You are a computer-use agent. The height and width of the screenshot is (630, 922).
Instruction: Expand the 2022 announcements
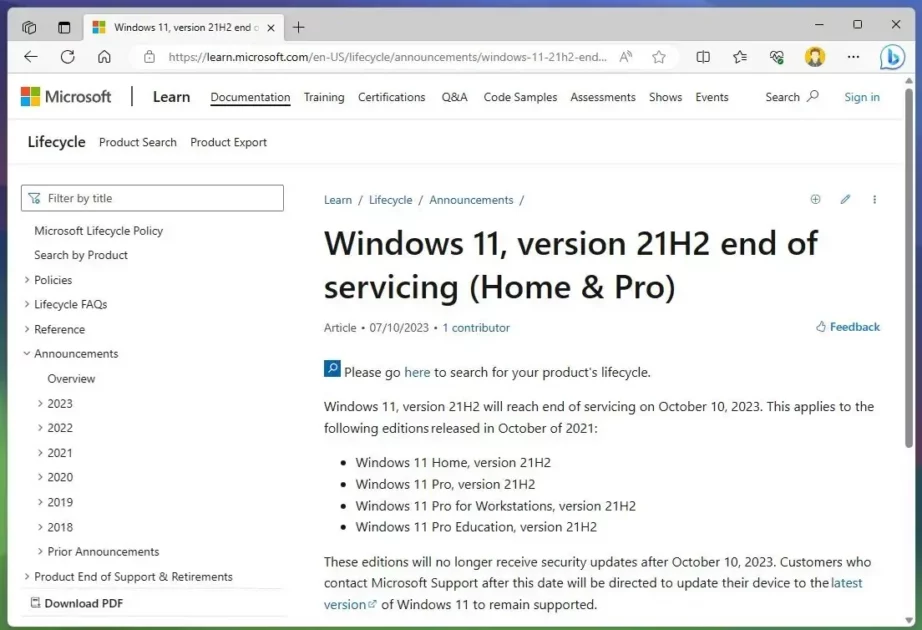(x=40, y=428)
